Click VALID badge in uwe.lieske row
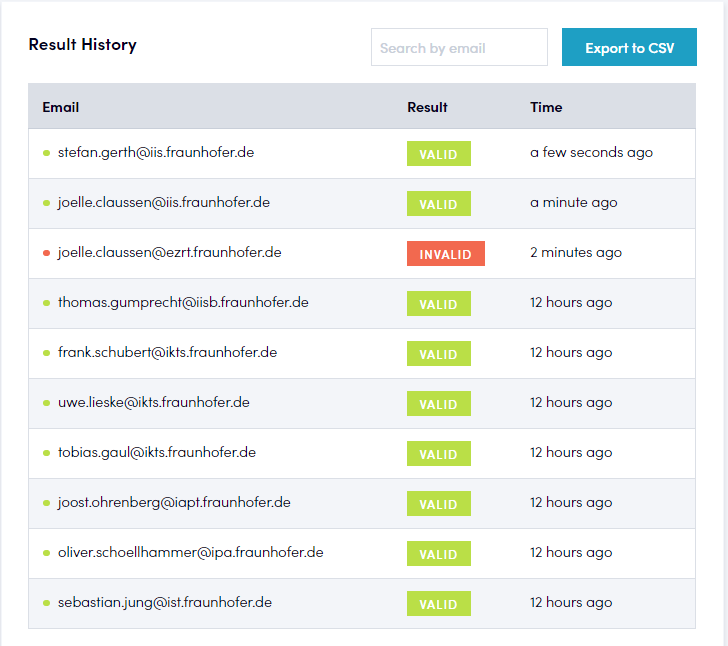This screenshot has width=728, height=646. 438,404
